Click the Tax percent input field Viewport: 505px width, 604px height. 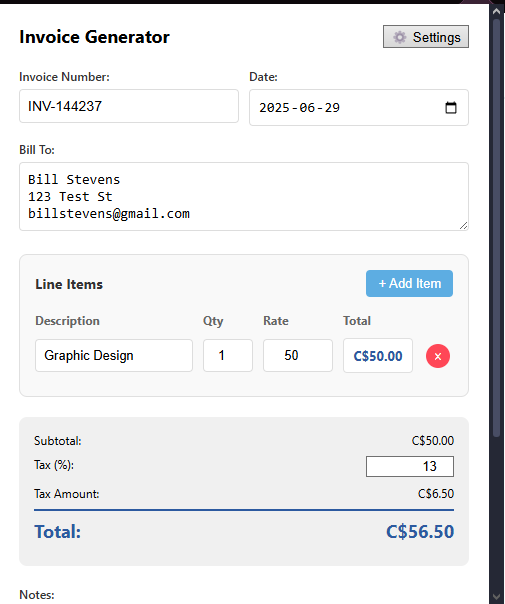(x=410, y=466)
